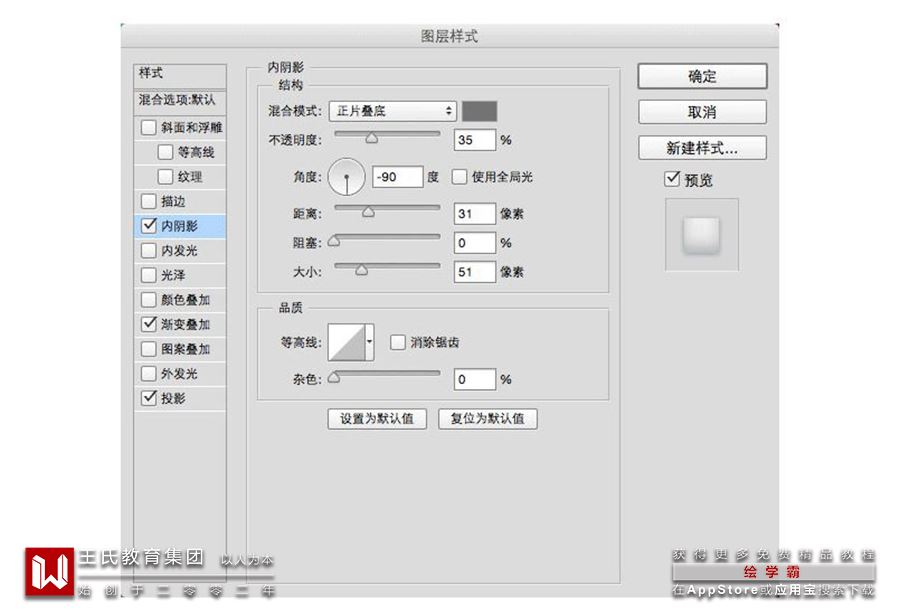Select the 内阴影 row label
Viewport: 900px width, 612px height.
click(179, 226)
